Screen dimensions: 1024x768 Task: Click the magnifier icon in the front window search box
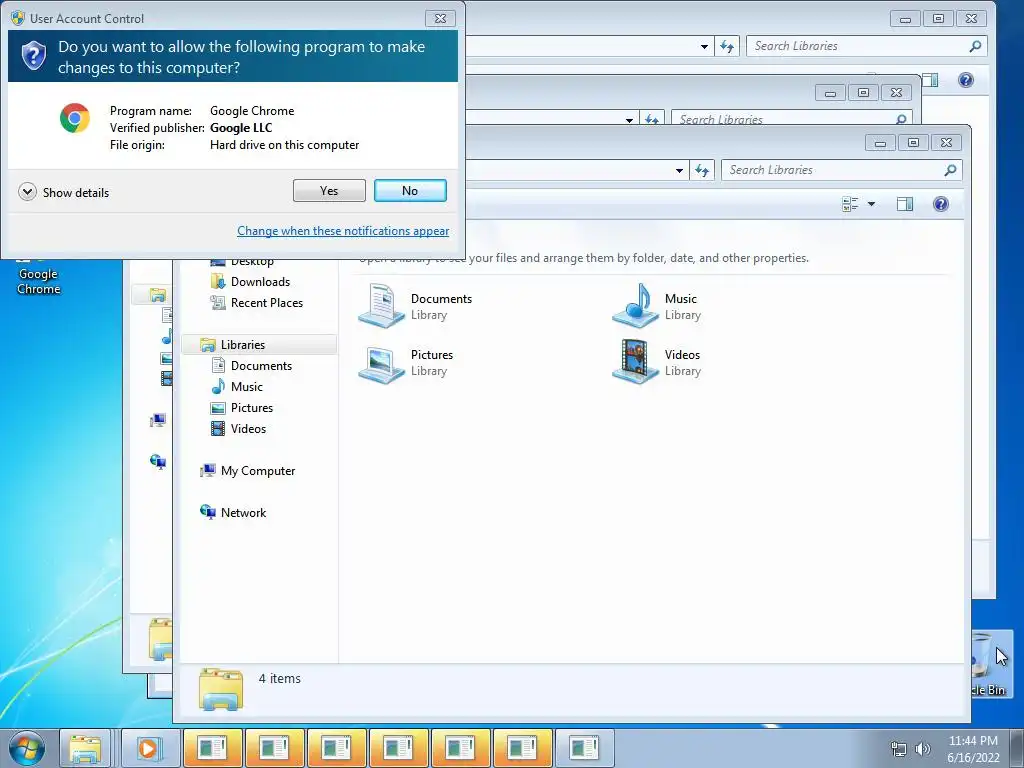point(951,170)
